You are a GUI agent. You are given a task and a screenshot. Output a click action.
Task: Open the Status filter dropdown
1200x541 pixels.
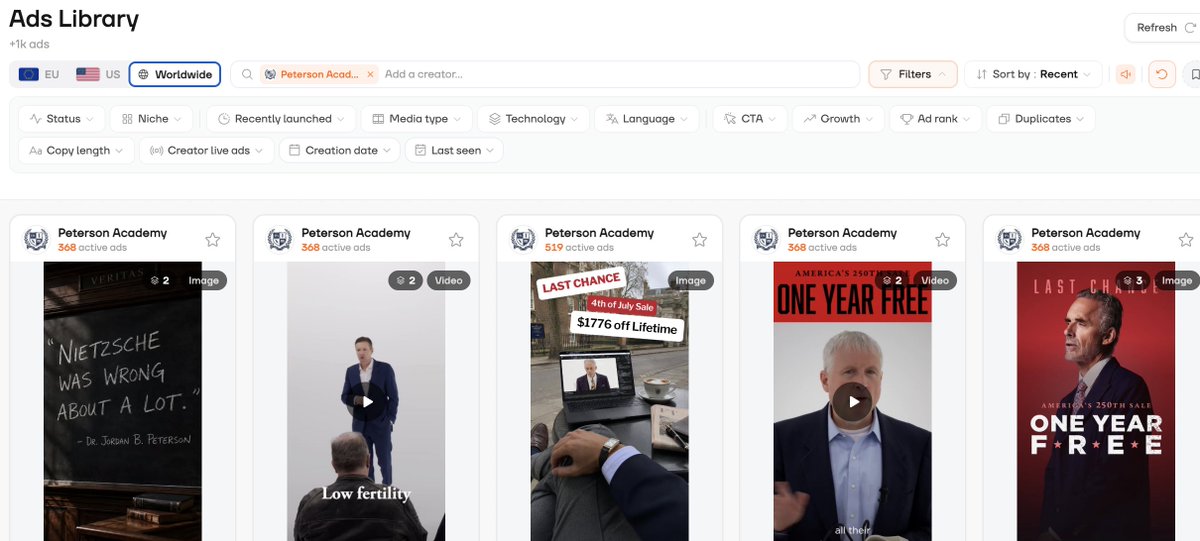click(62, 118)
